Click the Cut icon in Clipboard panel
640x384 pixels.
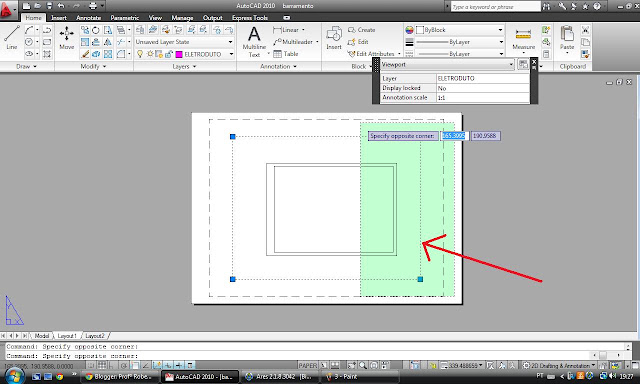[x=585, y=30]
